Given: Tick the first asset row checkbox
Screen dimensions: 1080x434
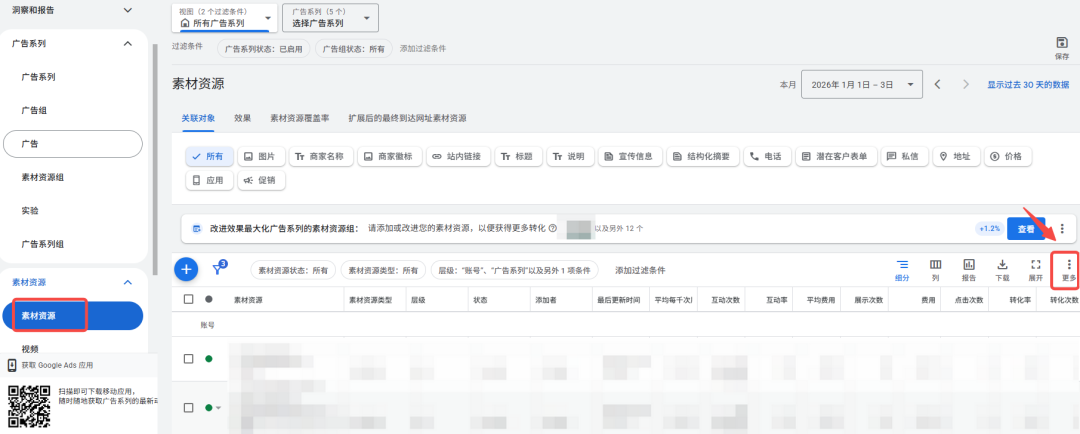Looking at the screenshot, I should point(189,359).
